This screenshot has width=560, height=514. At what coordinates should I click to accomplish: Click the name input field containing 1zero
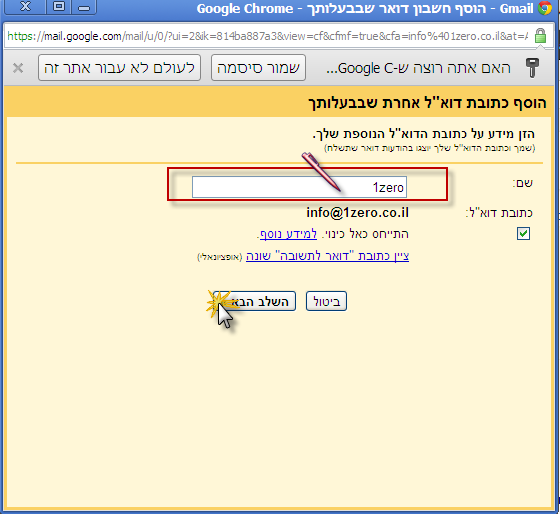[299, 187]
